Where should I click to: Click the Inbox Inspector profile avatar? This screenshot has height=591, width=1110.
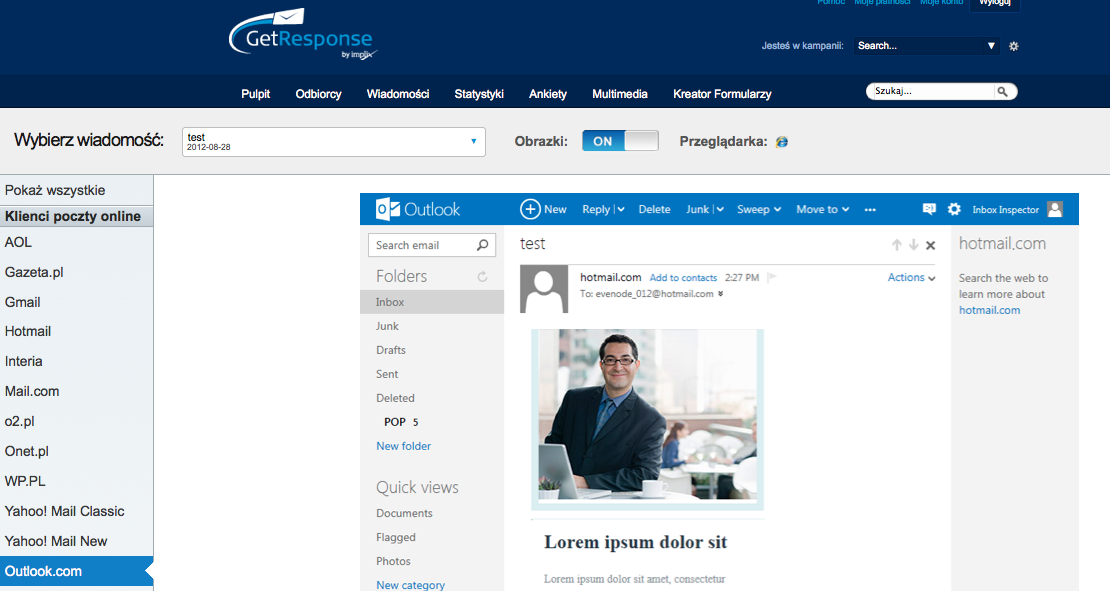point(1055,209)
